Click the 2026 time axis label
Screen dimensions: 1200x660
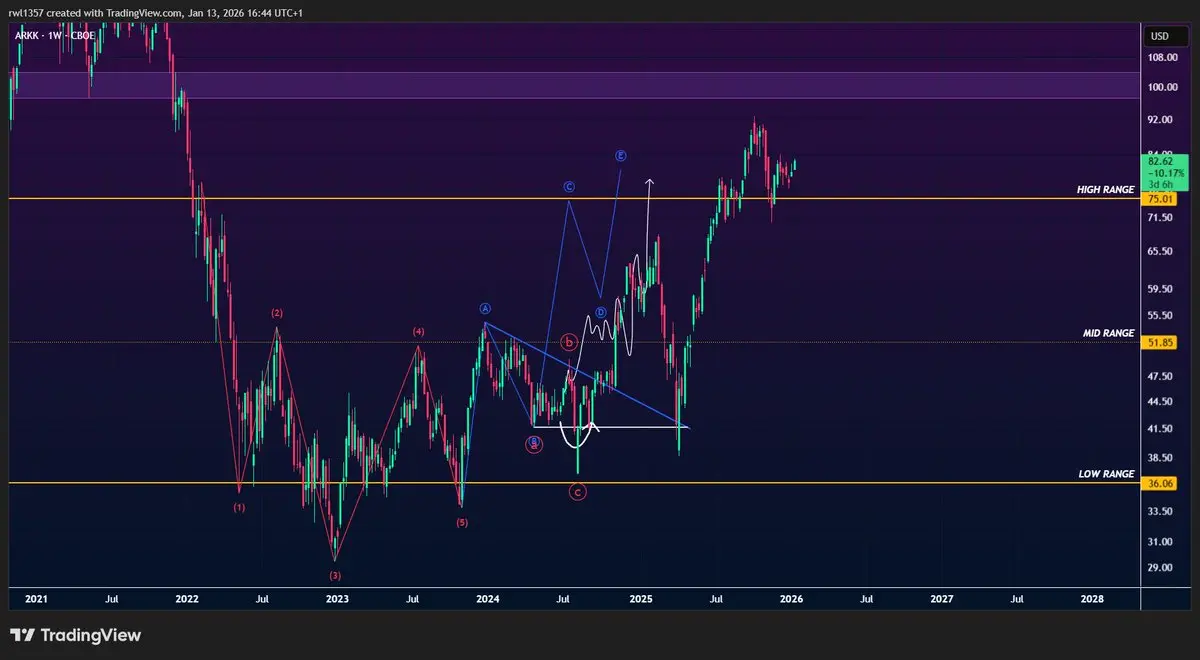790,599
